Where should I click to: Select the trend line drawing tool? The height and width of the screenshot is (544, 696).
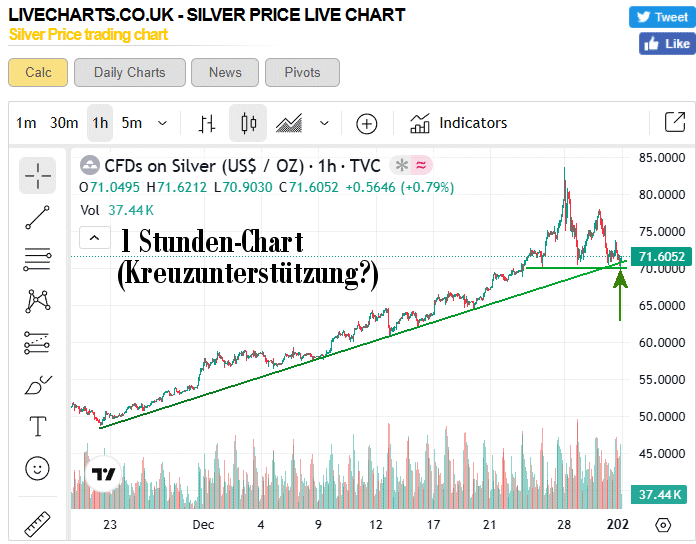point(38,217)
